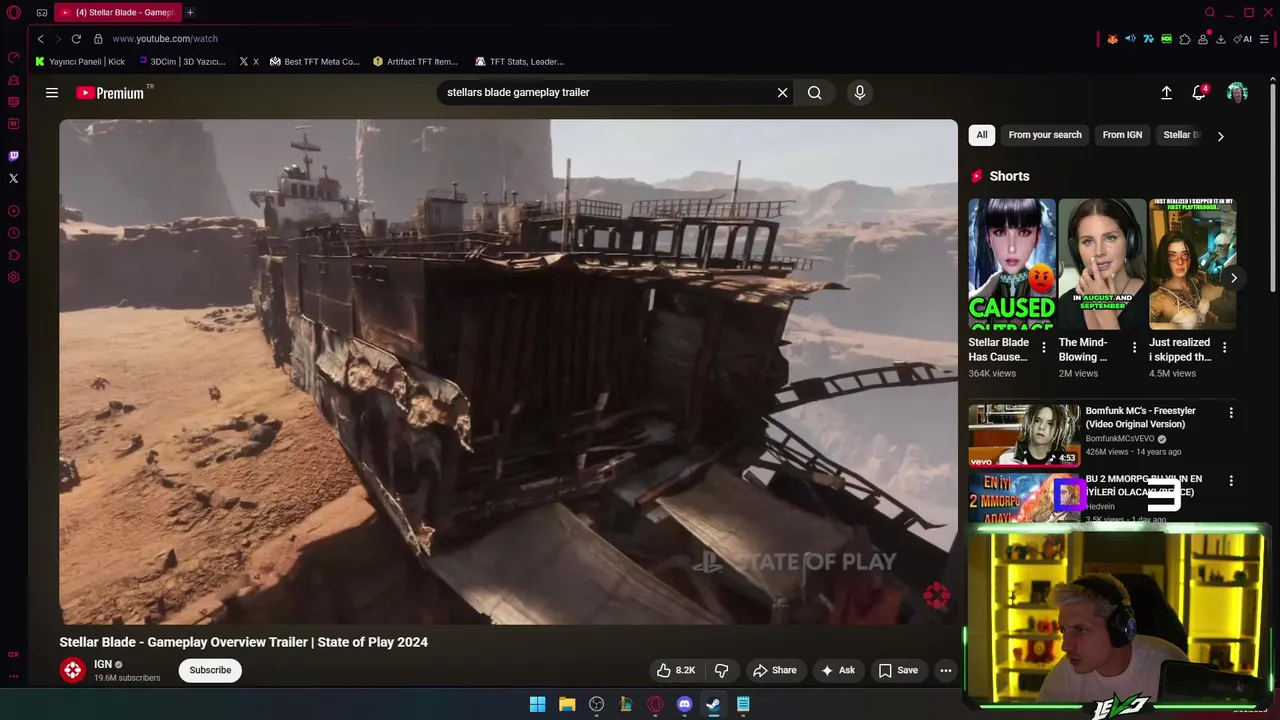Open Windows Start menu
The image size is (1280, 720).
(x=537, y=704)
